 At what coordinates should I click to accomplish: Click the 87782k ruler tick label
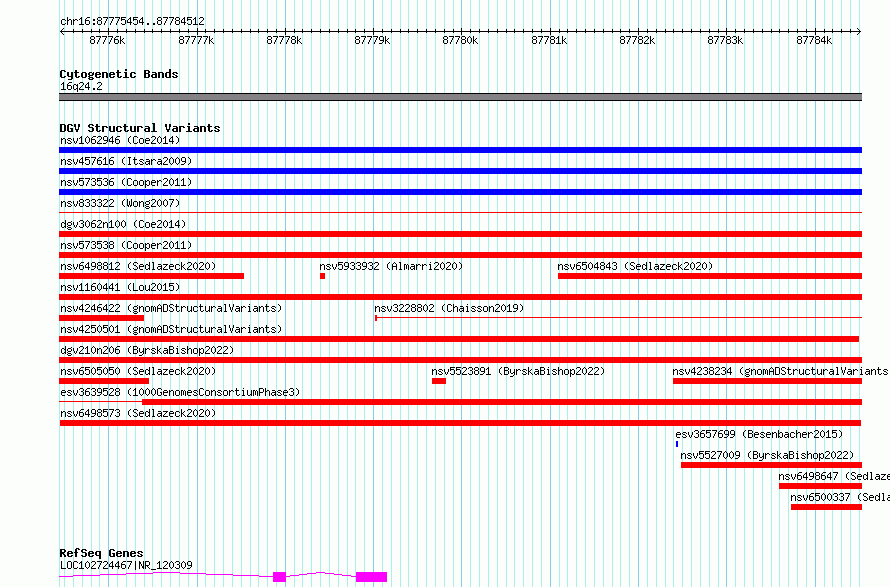point(637,40)
